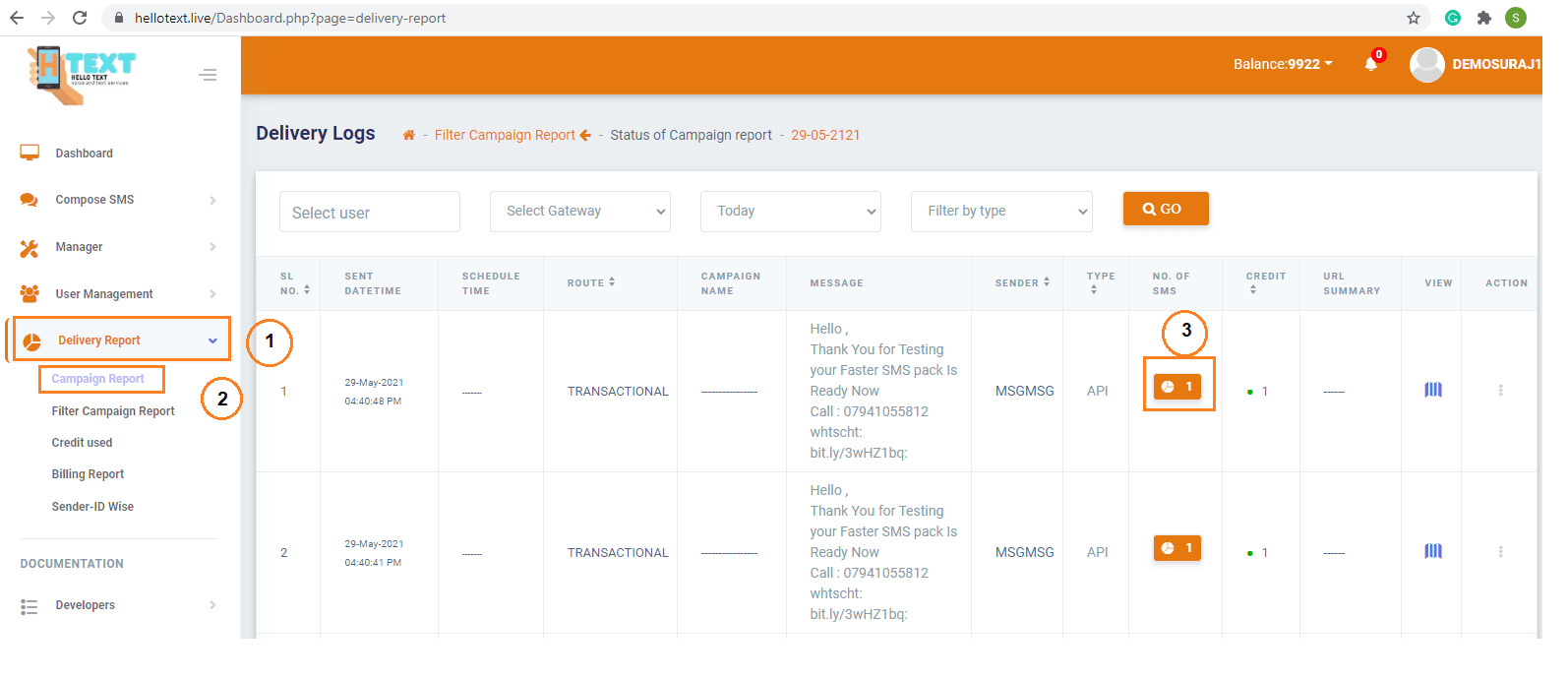Click the Select user input field
This screenshot has height=680, width=1568.
click(369, 213)
